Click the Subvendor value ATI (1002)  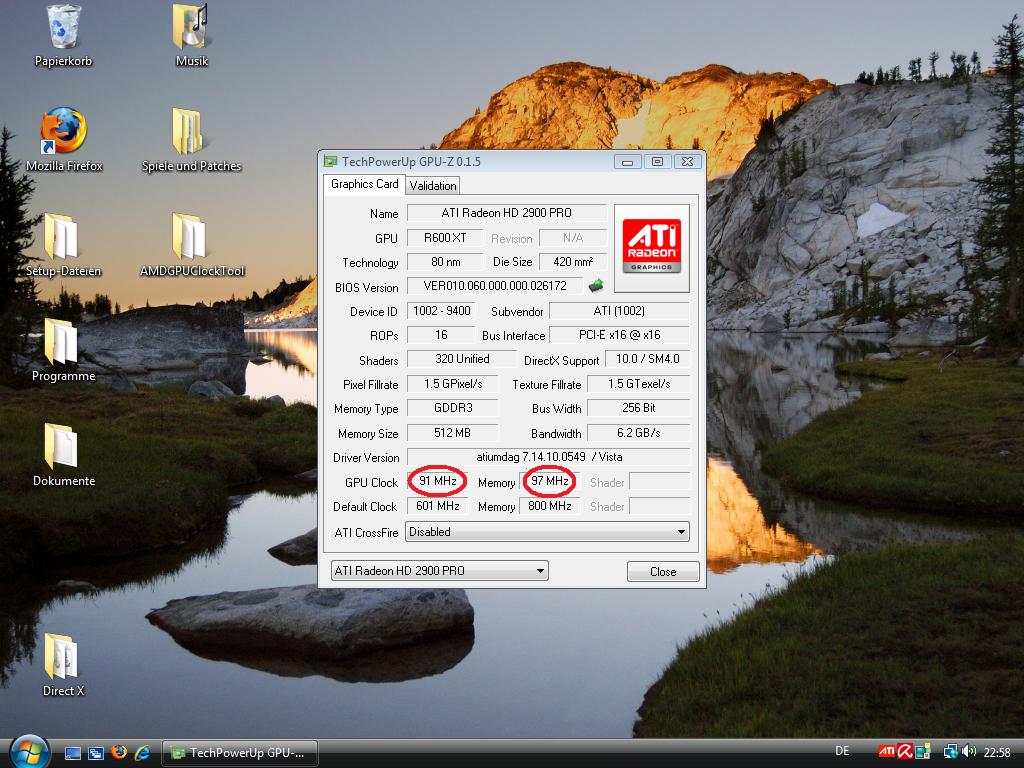(619, 311)
